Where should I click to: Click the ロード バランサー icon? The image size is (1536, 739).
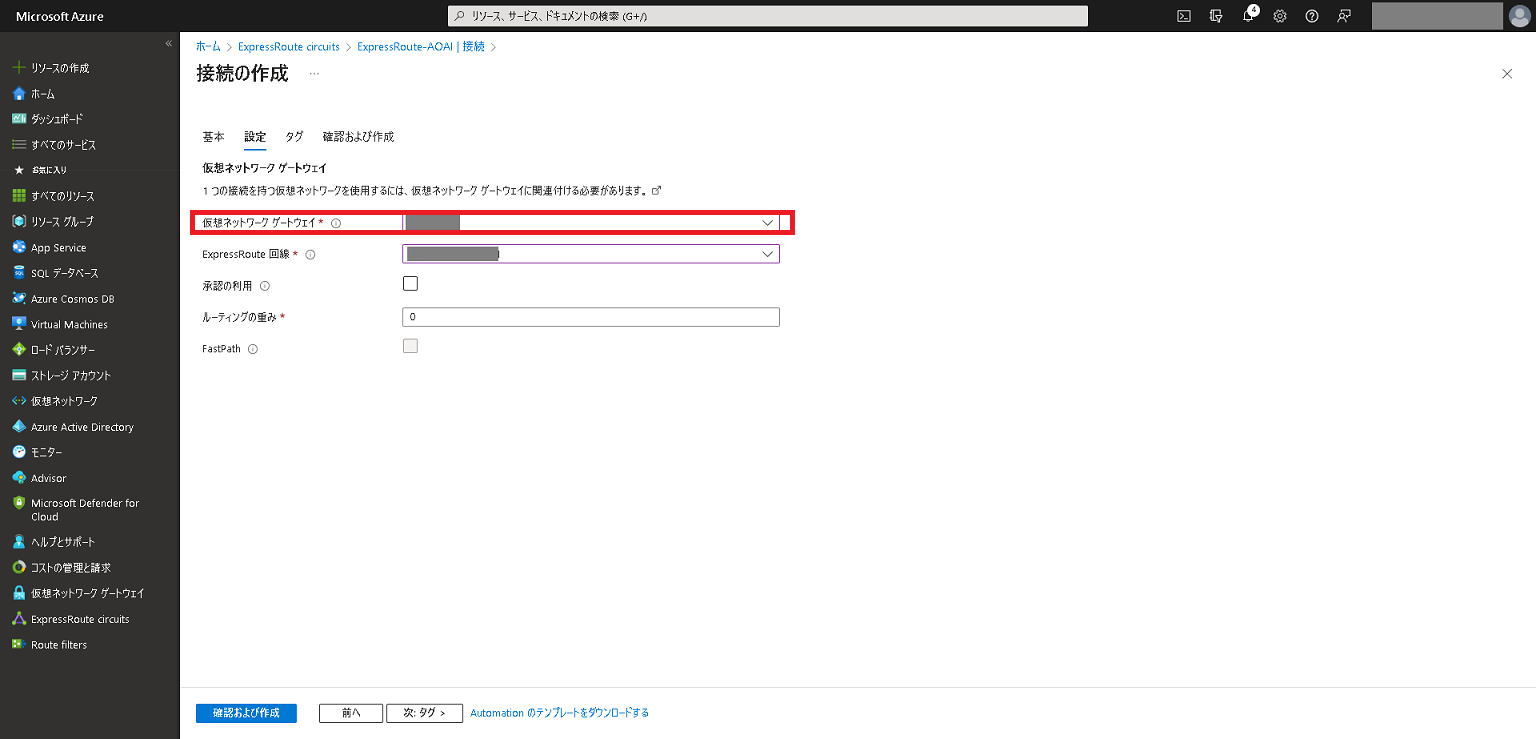click(x=18, y=350)
